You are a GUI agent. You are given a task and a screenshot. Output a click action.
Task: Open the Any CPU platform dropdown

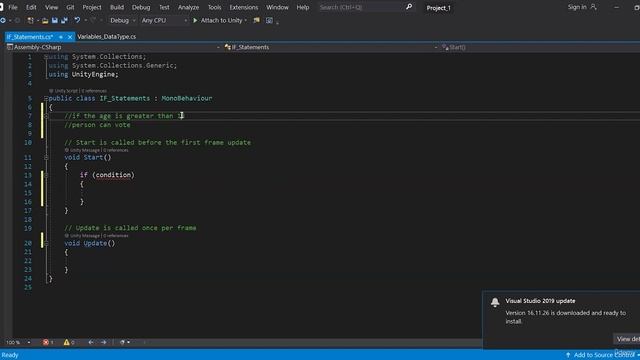(x=164, y=20)
